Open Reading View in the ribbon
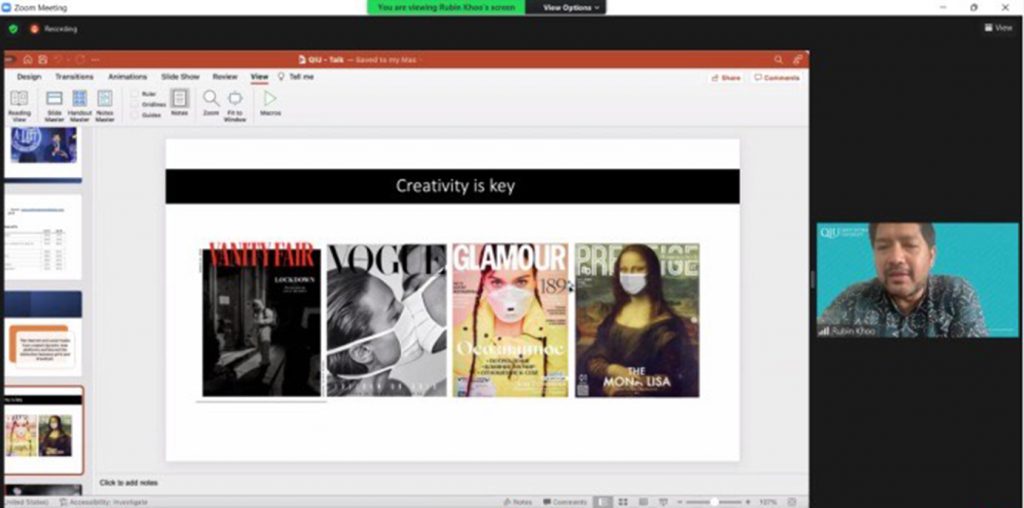Image resolution: width=1024 pixels, height=508 pixels. (x=19, y=103)
